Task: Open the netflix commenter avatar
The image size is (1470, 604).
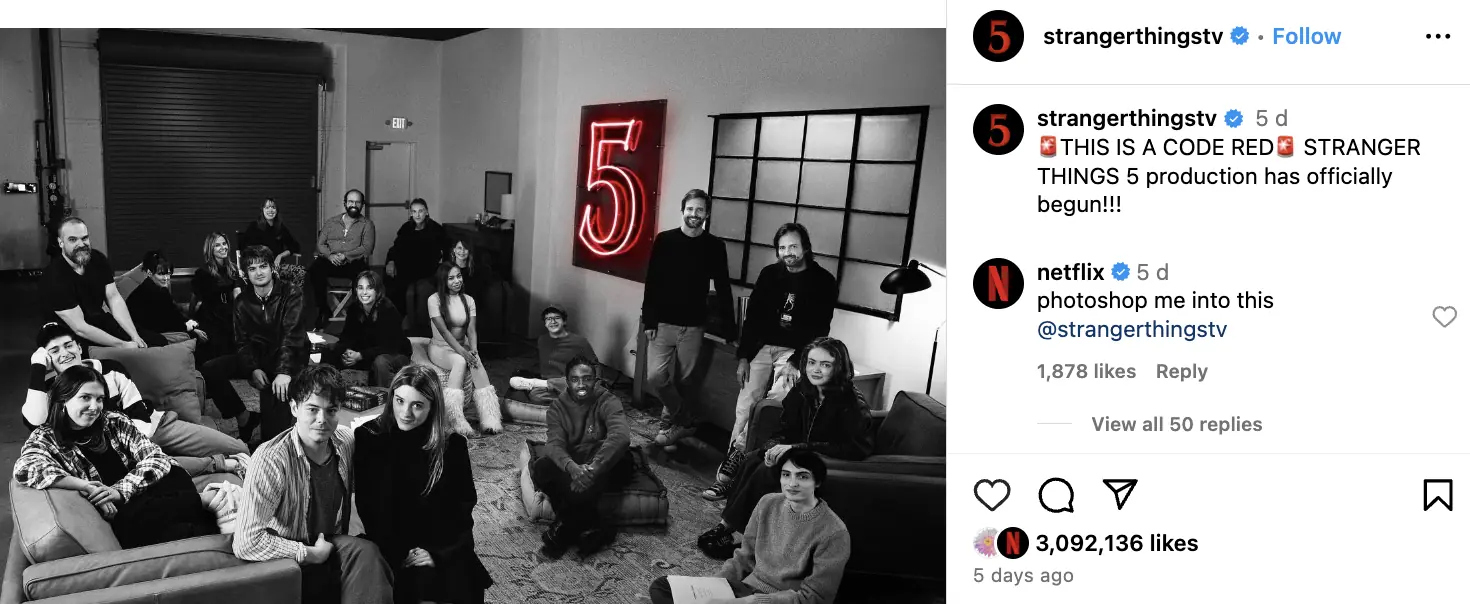Action: tap(998, 283)
